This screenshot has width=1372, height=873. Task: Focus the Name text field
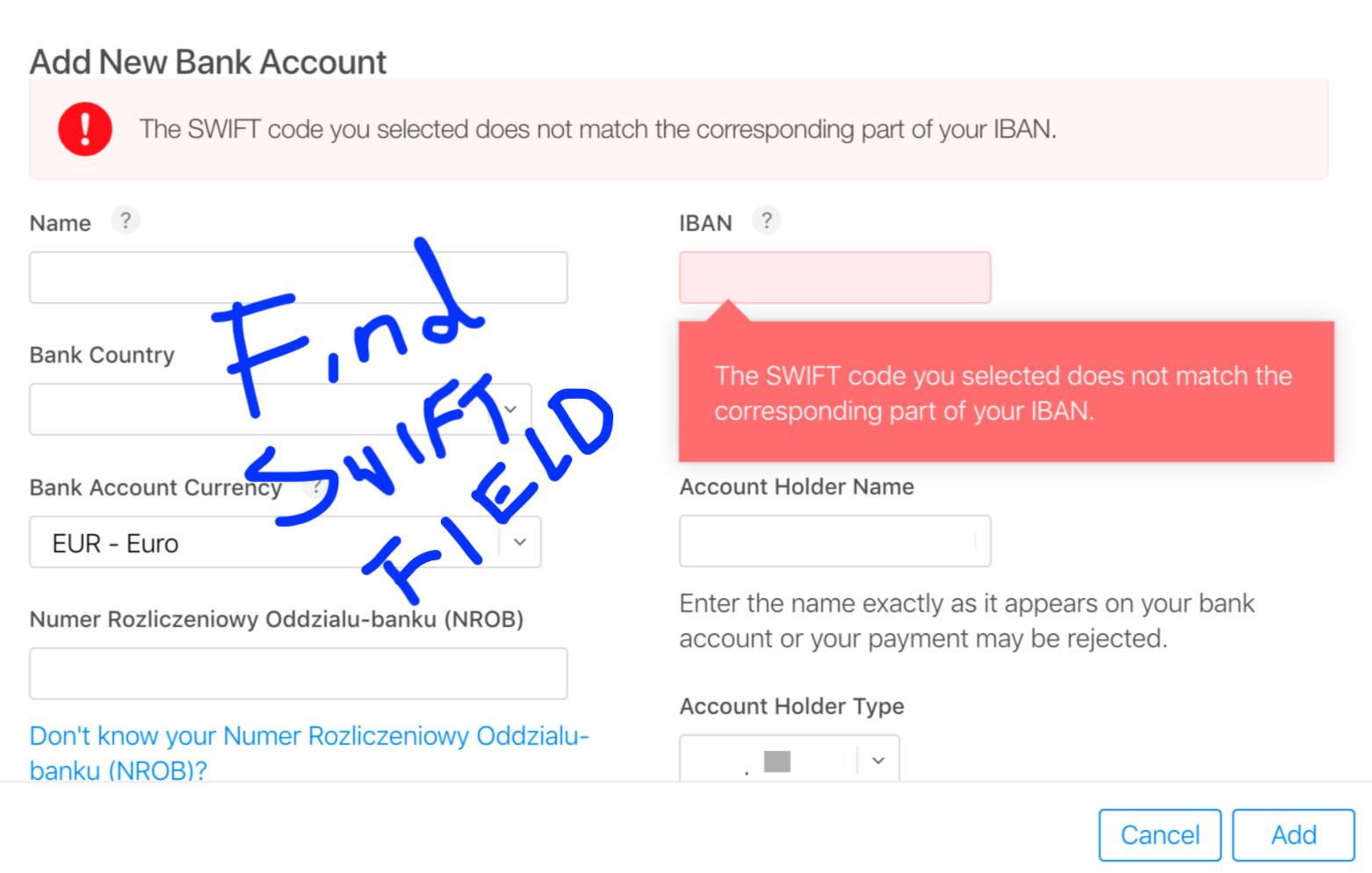299,278
